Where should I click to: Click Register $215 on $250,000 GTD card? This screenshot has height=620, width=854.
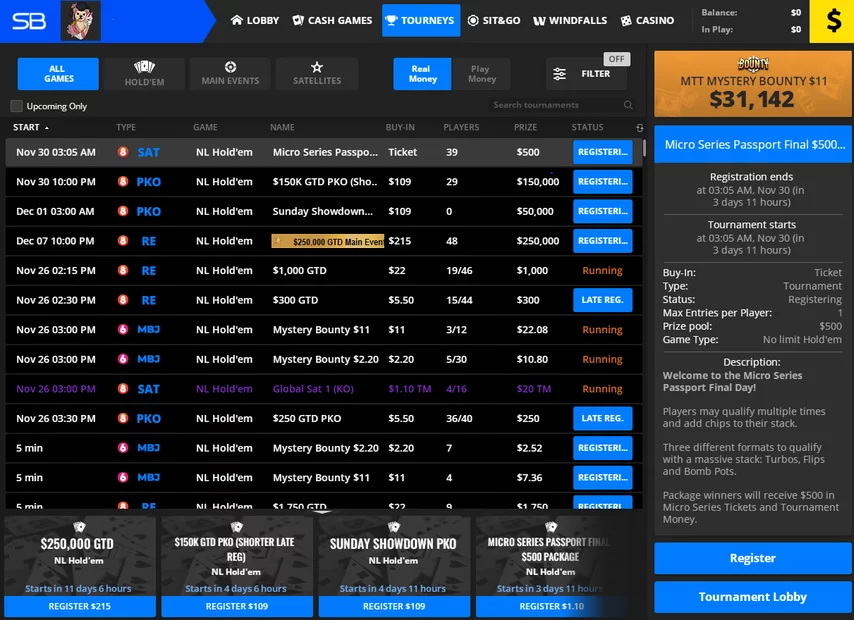[x=80, y=606]
